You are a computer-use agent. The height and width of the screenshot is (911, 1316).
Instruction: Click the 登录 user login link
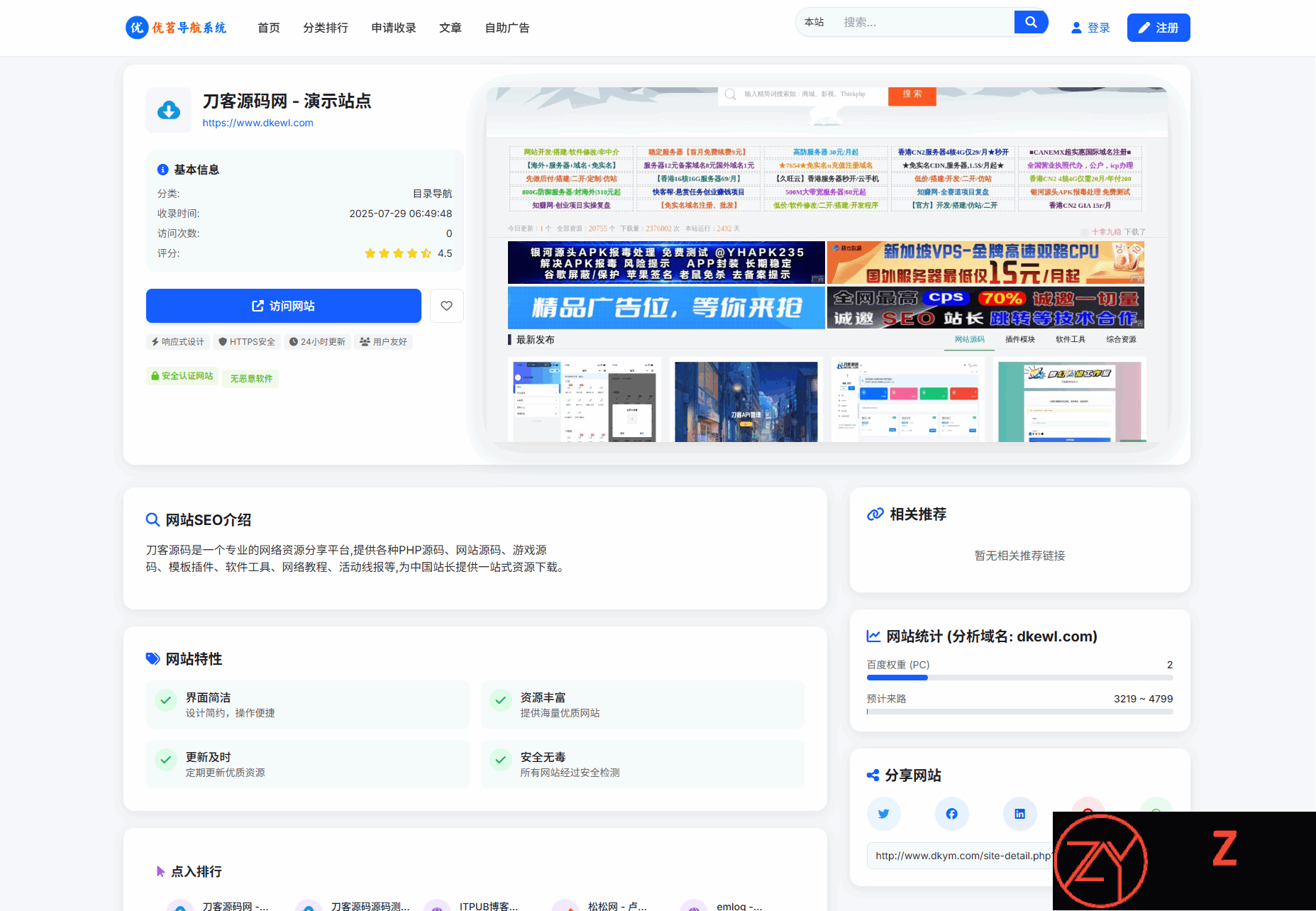pos(1090,28)
